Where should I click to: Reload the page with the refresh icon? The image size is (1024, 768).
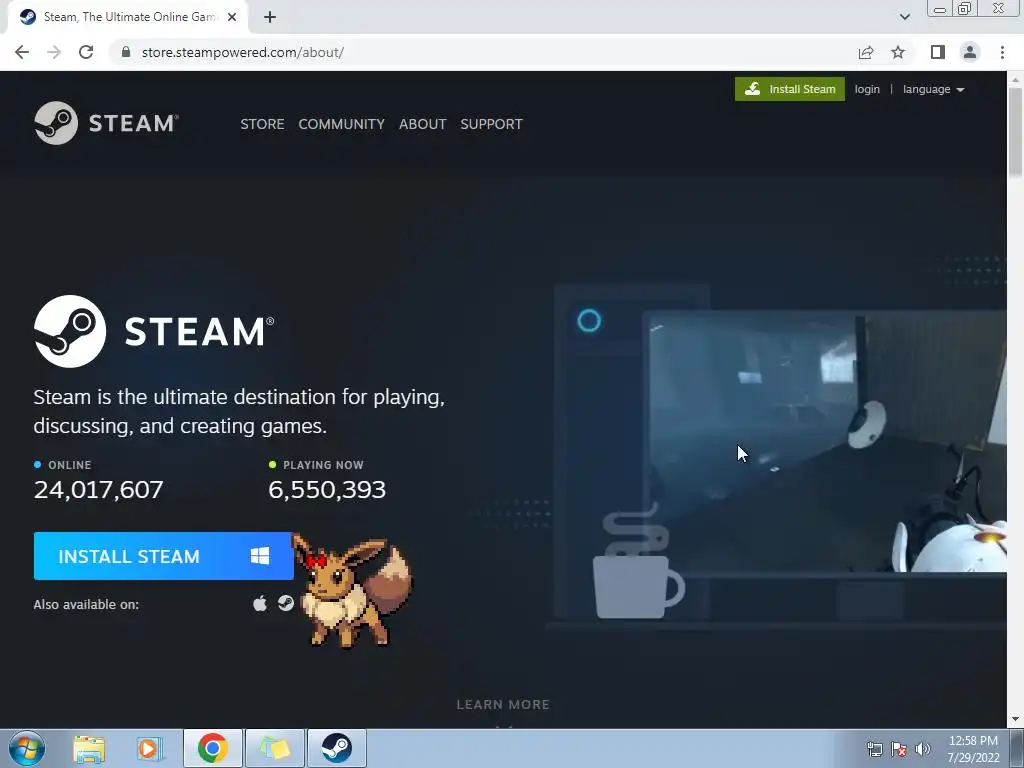click(x=86, y=52)
